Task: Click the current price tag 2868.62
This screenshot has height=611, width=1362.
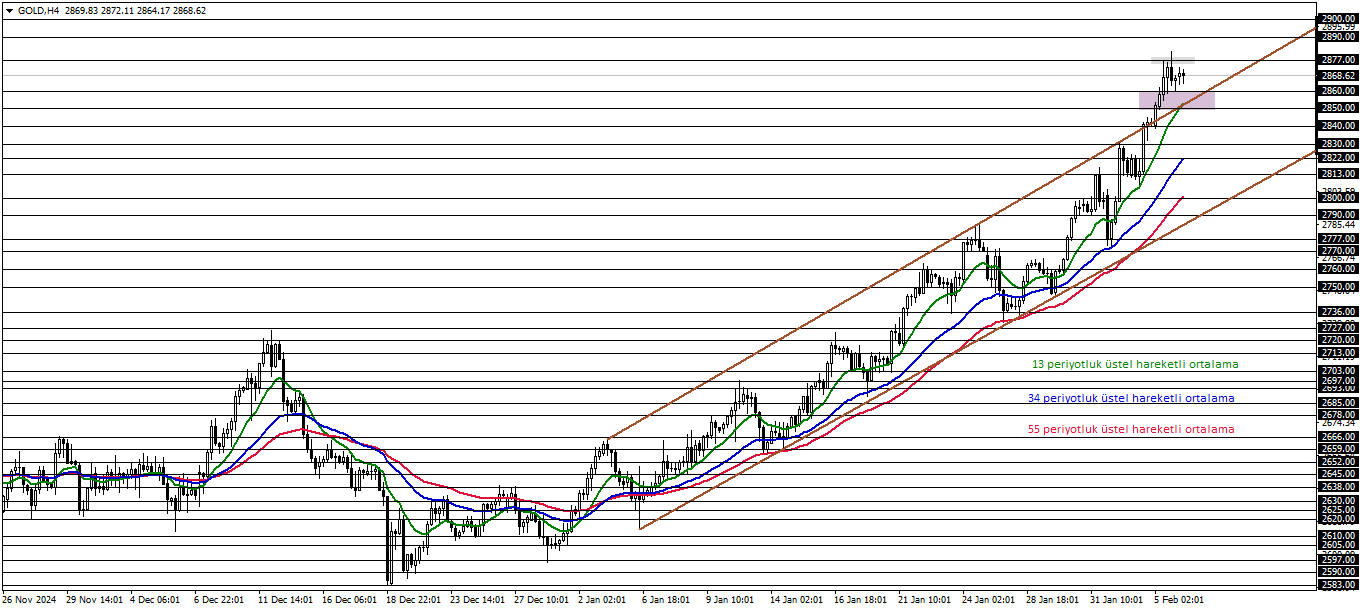Action: (x=1338, y=75)
